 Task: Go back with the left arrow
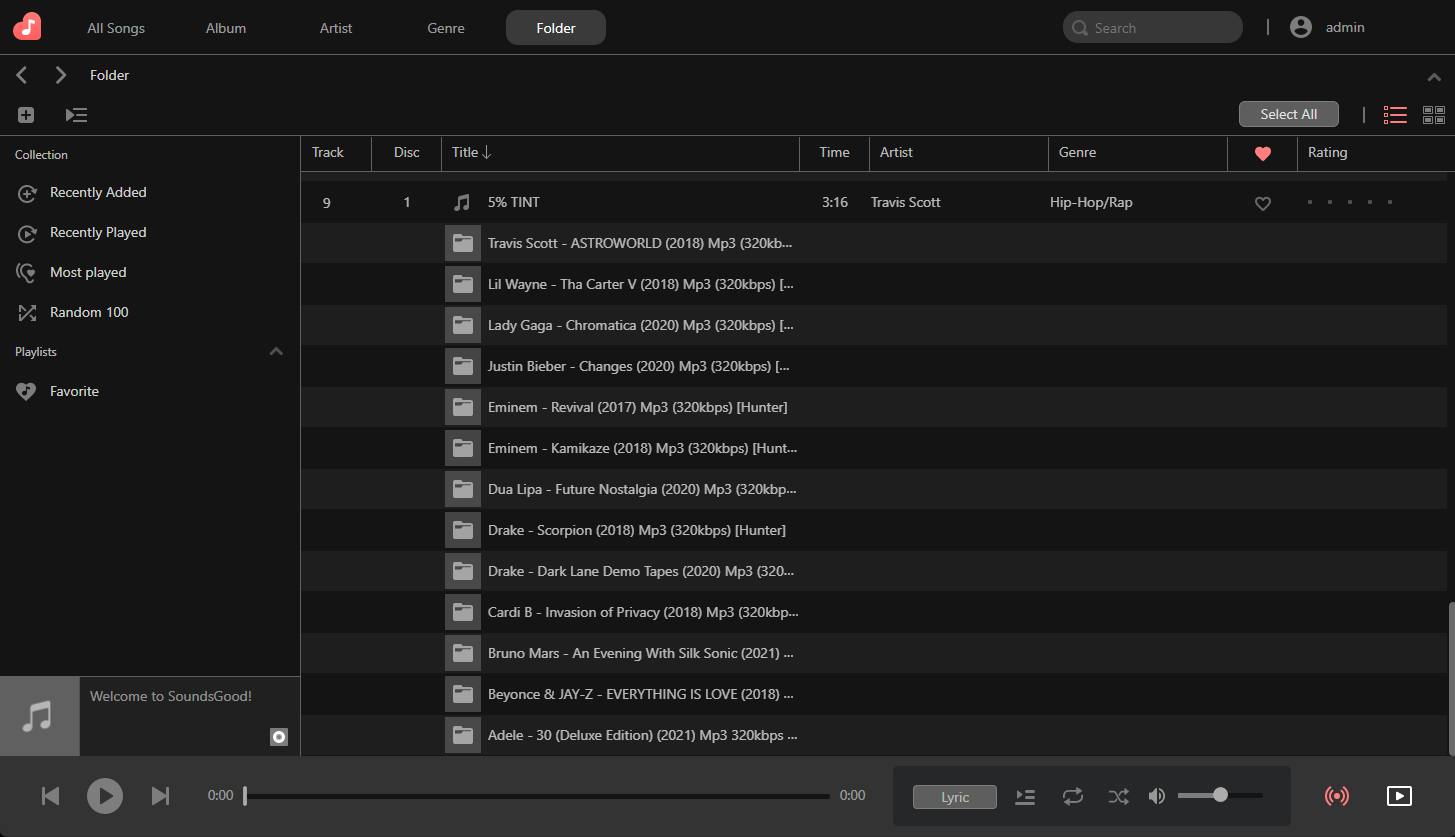coord(22,75)
